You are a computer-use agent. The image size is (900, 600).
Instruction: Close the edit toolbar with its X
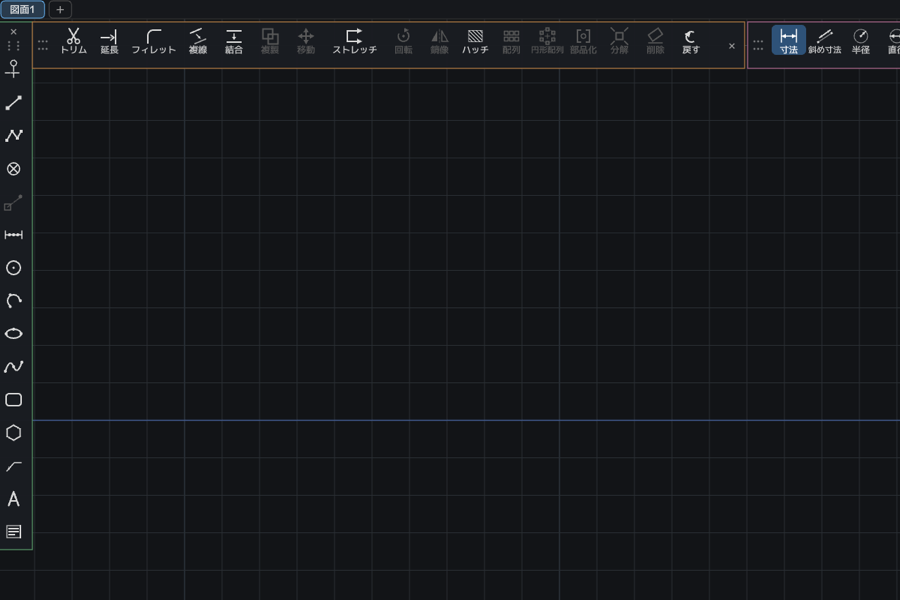pos(732,46)
